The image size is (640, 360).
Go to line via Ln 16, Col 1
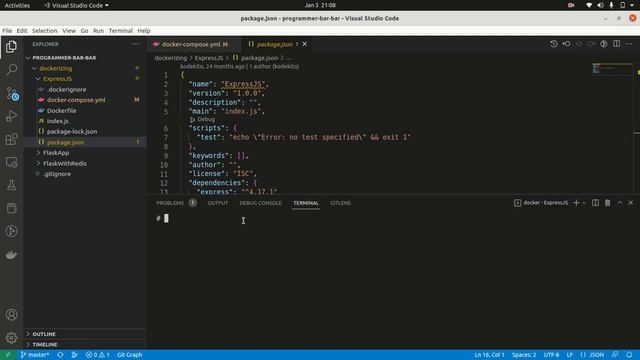tap(489, 355)
